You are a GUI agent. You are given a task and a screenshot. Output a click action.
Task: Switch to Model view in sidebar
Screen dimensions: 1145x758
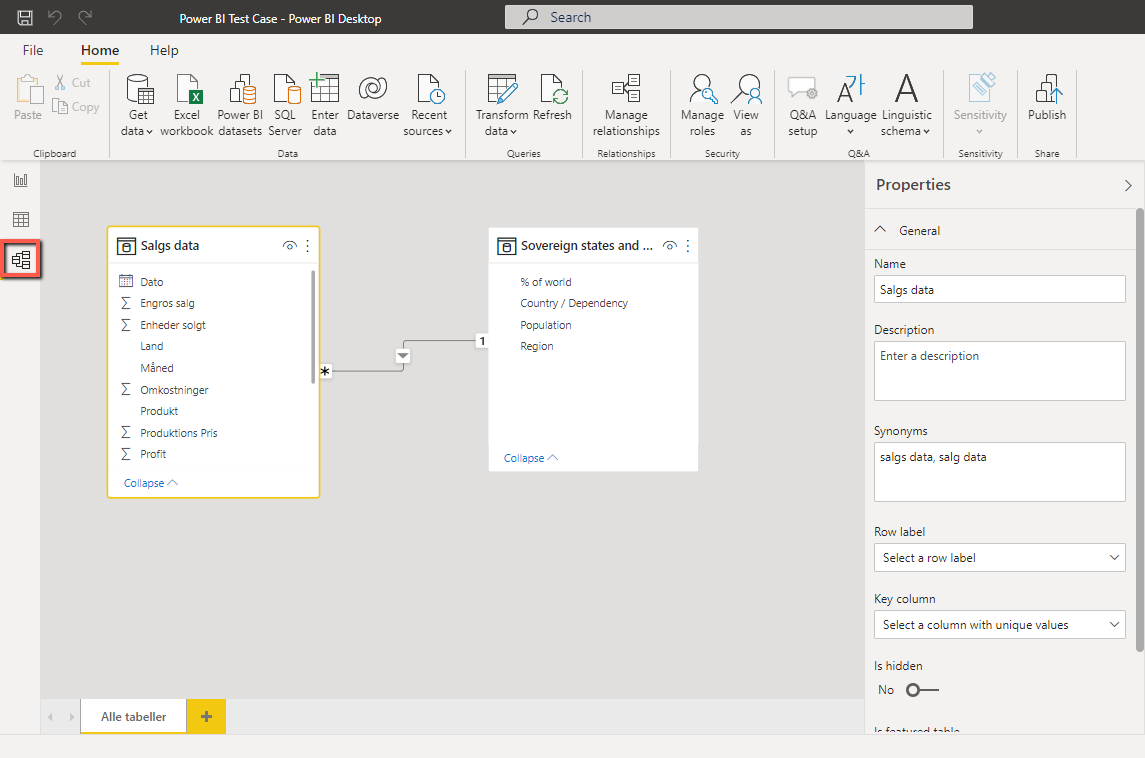coord(21,259)
